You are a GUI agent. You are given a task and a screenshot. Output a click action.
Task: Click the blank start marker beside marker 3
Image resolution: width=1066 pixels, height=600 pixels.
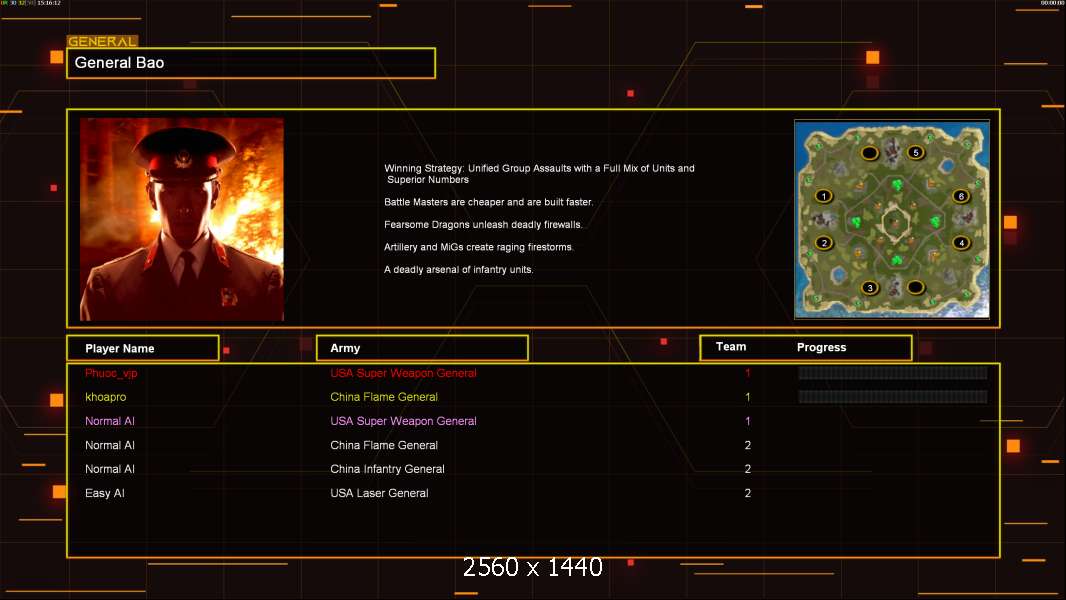(x=915, y=287)
